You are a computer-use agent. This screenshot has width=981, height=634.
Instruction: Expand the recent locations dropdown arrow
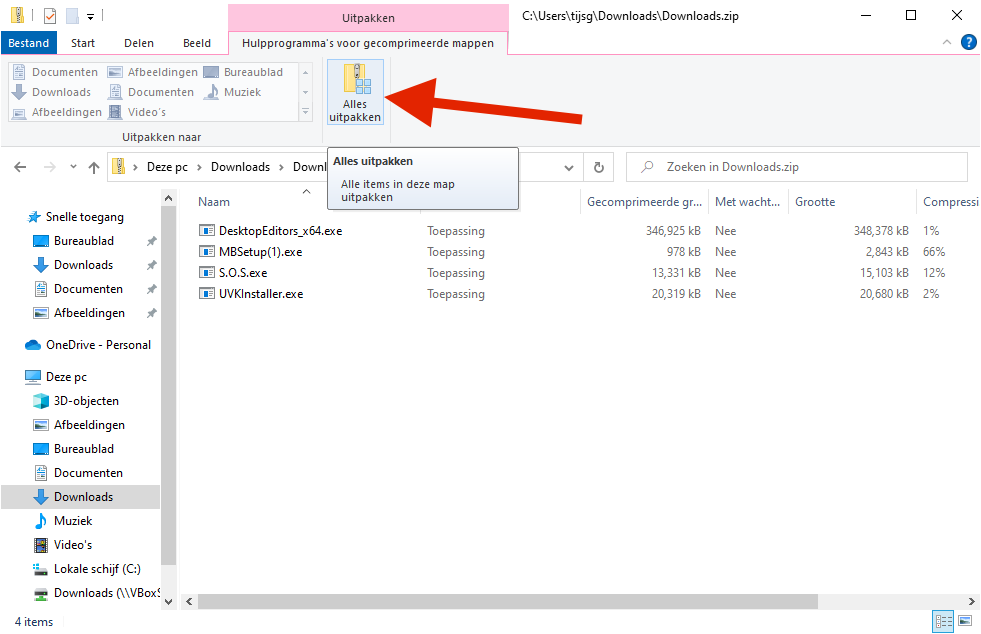tap(71, 167)
